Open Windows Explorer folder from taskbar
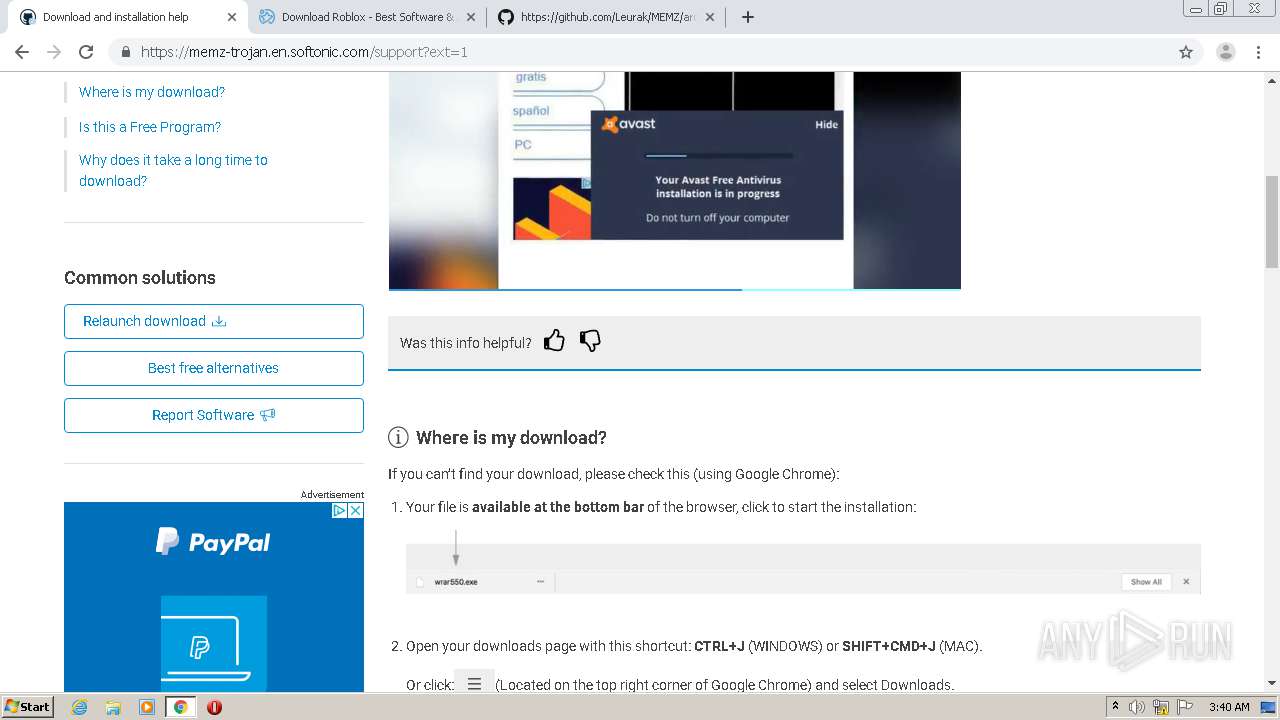 (113, 707)
